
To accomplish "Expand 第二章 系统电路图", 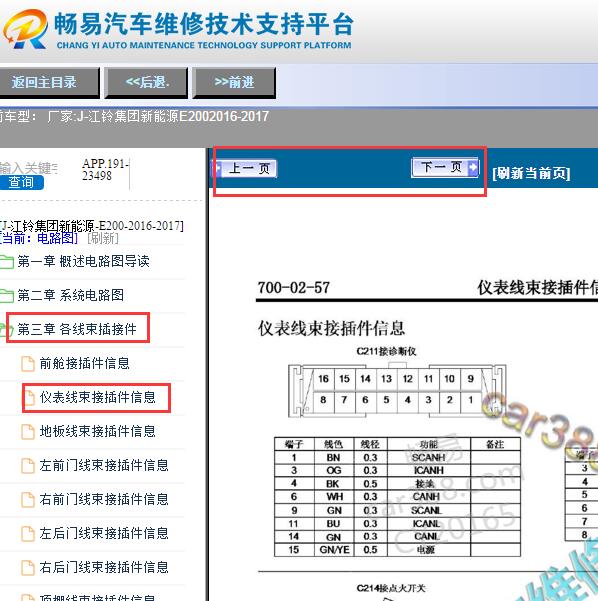I will tap(71, 295).
